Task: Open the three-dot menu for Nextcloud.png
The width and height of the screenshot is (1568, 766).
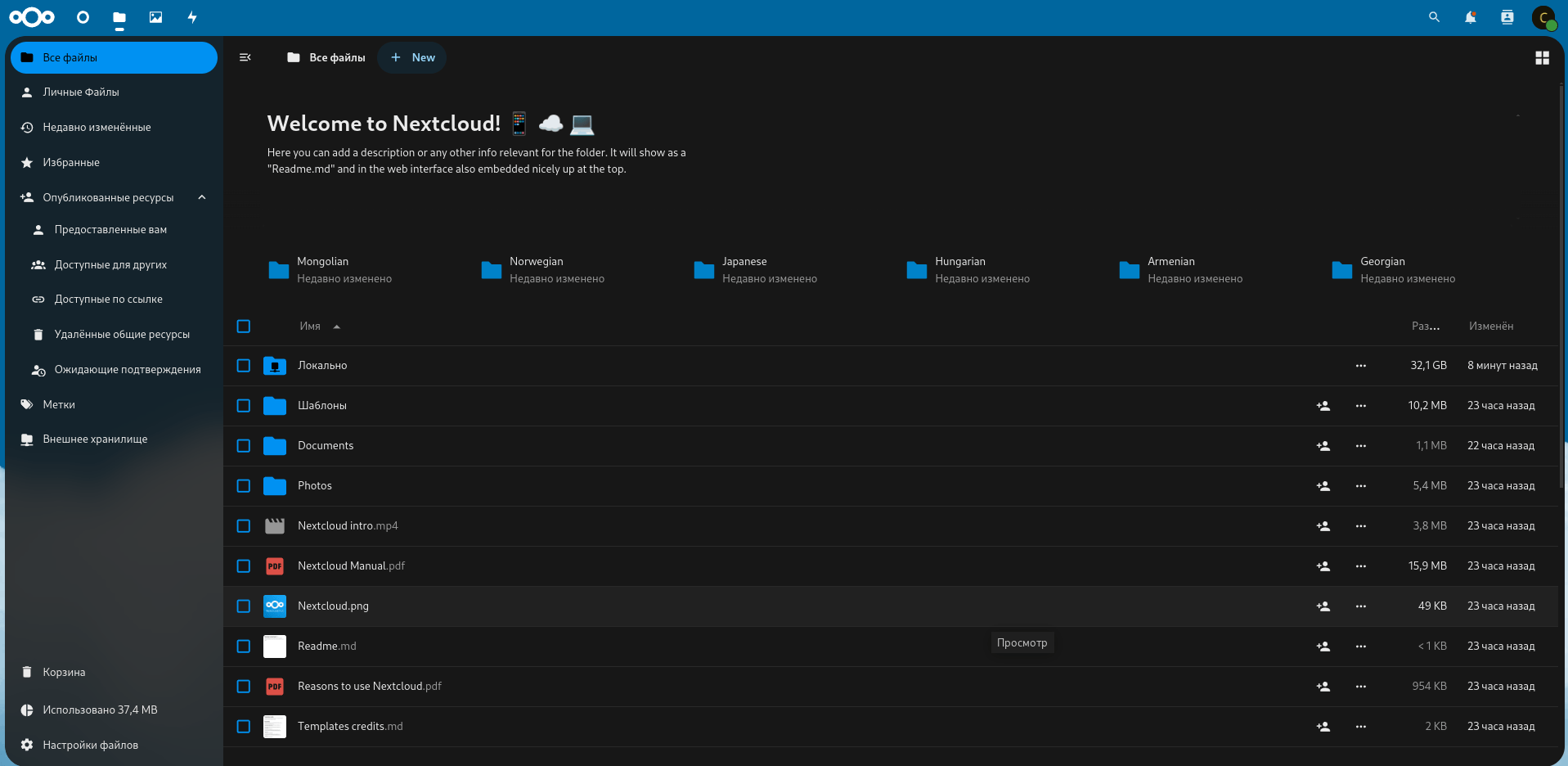Action: (1360, 606)
